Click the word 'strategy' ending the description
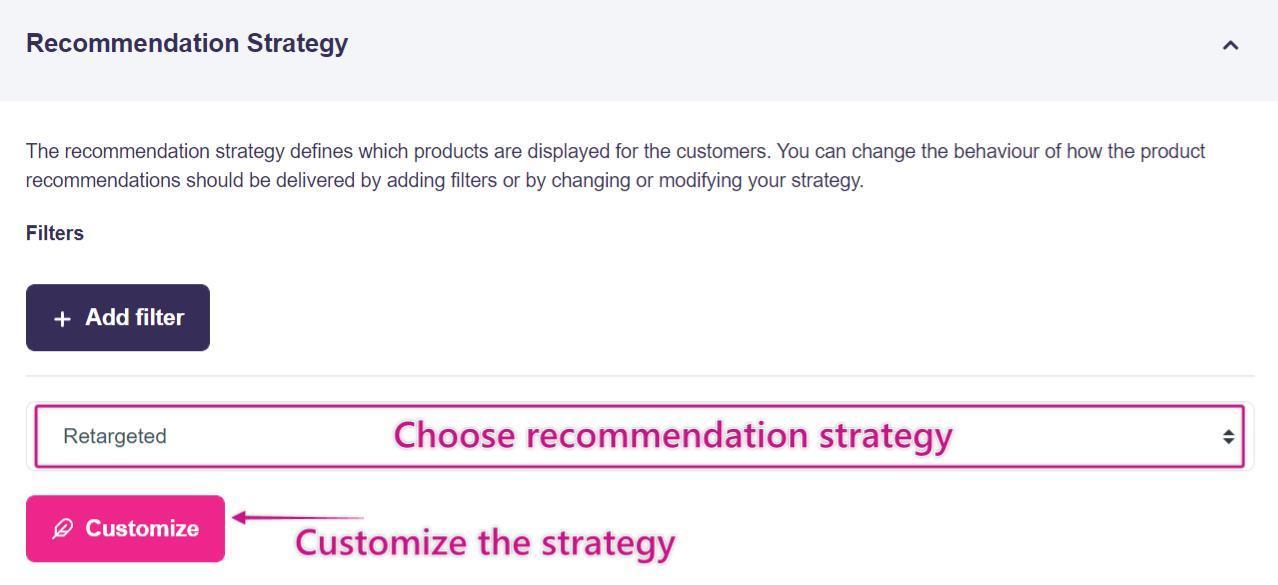Image resolution: width=1278 pixels, height=585 pixels. tap(826, 181)
